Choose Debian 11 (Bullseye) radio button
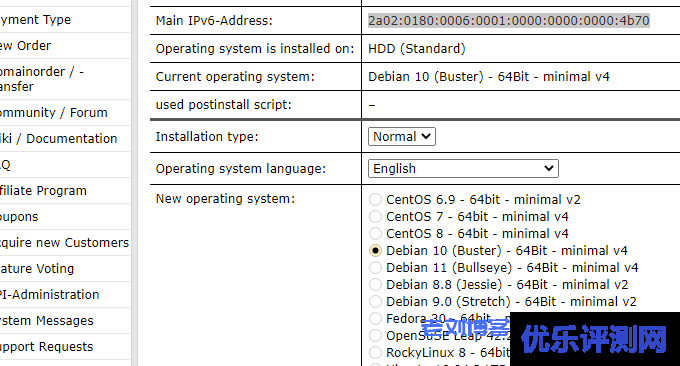 click(x=375, y=268)
